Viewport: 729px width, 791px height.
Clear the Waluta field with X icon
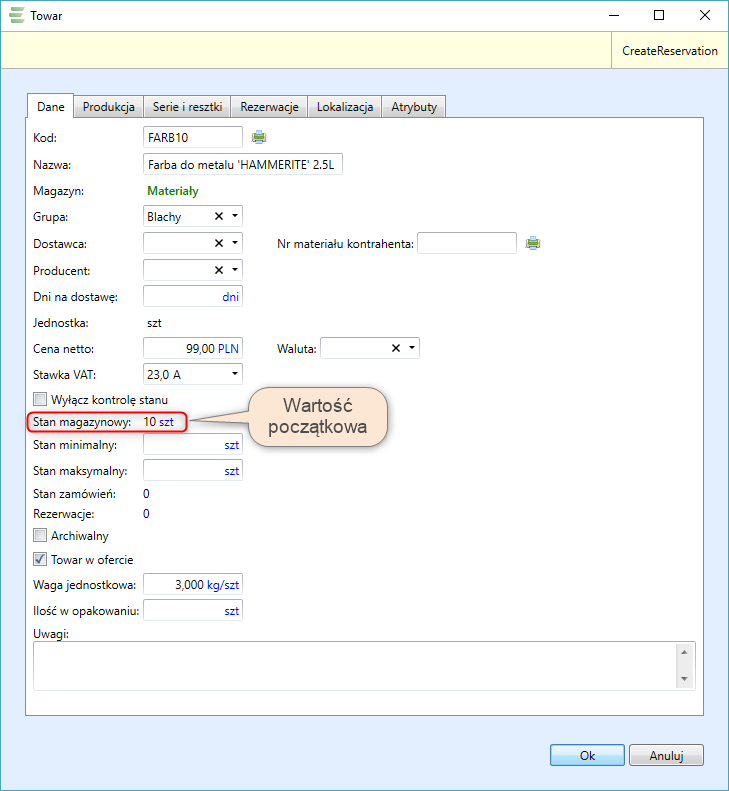[396, 348]
